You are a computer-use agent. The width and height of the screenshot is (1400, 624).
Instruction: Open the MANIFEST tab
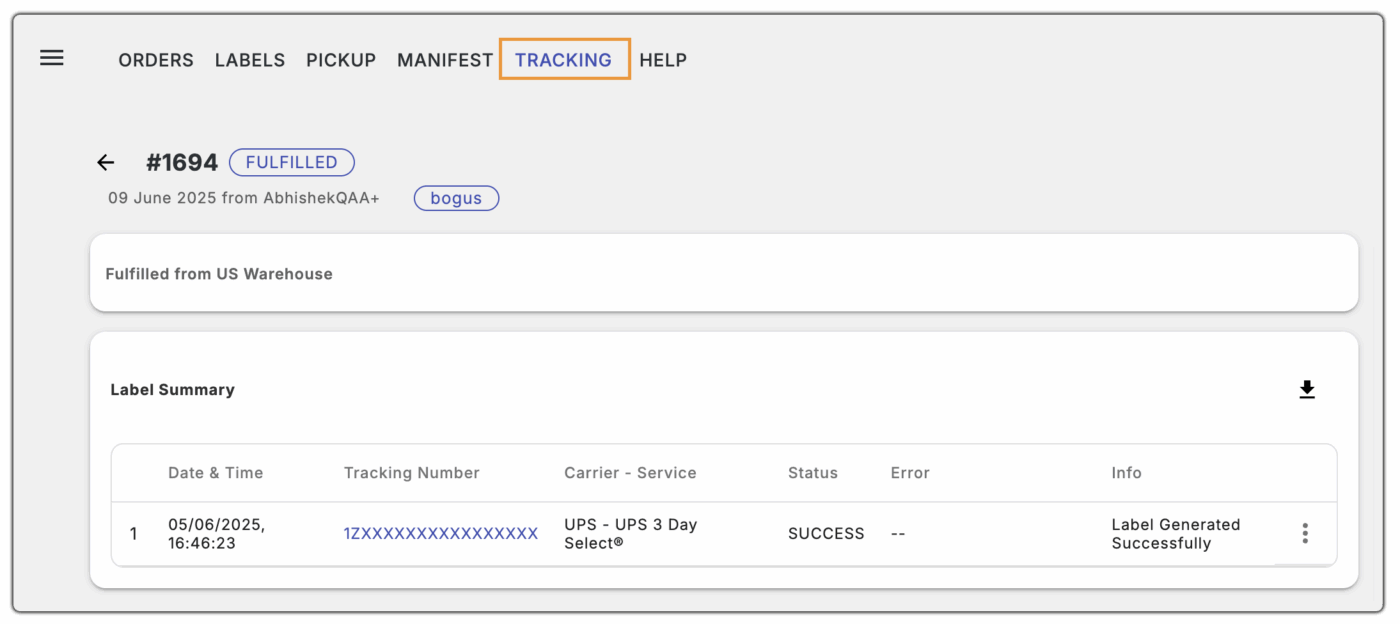tap(444, 60)
